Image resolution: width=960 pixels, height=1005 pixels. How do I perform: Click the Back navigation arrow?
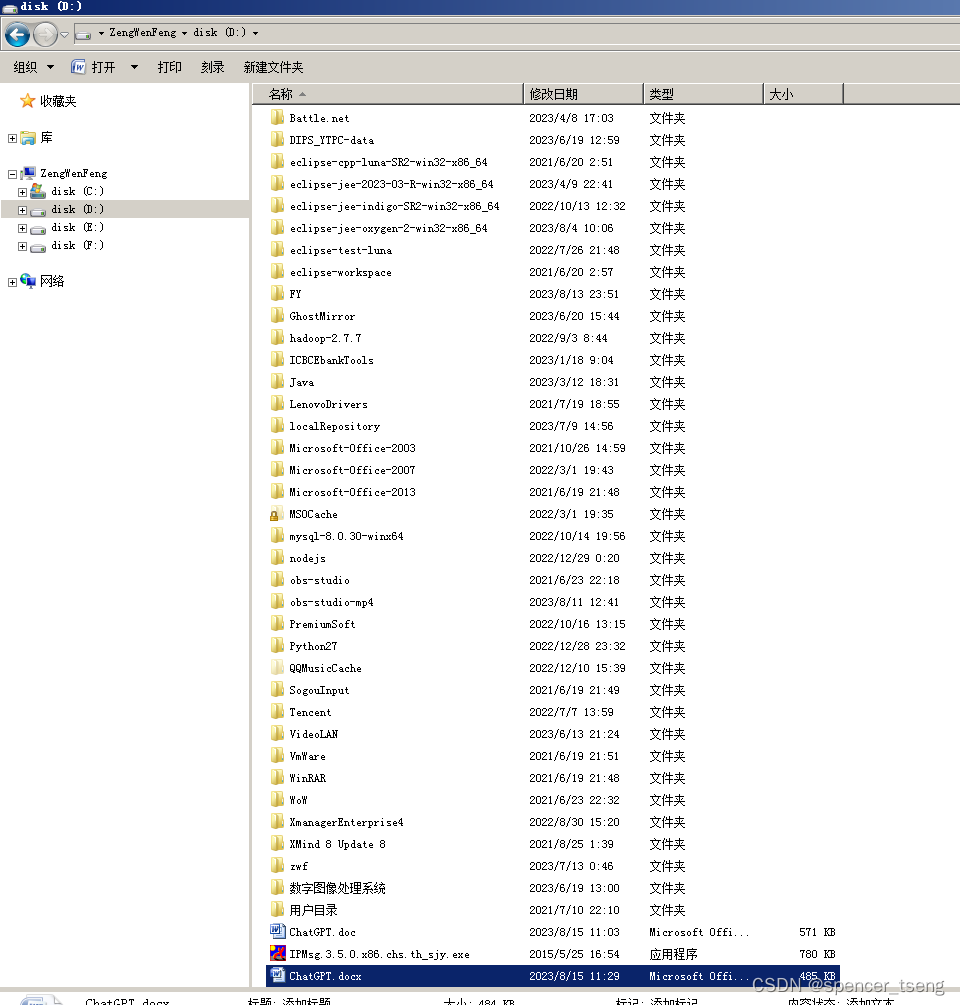(x=18, y=31)
